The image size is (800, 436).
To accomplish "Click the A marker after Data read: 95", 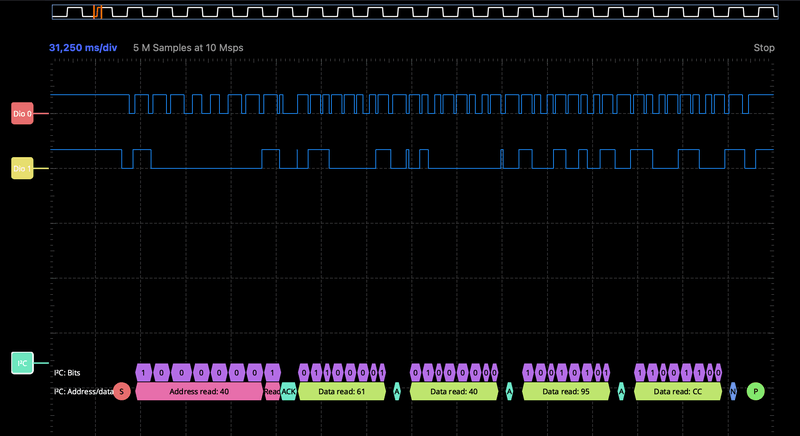I will 621,392.
